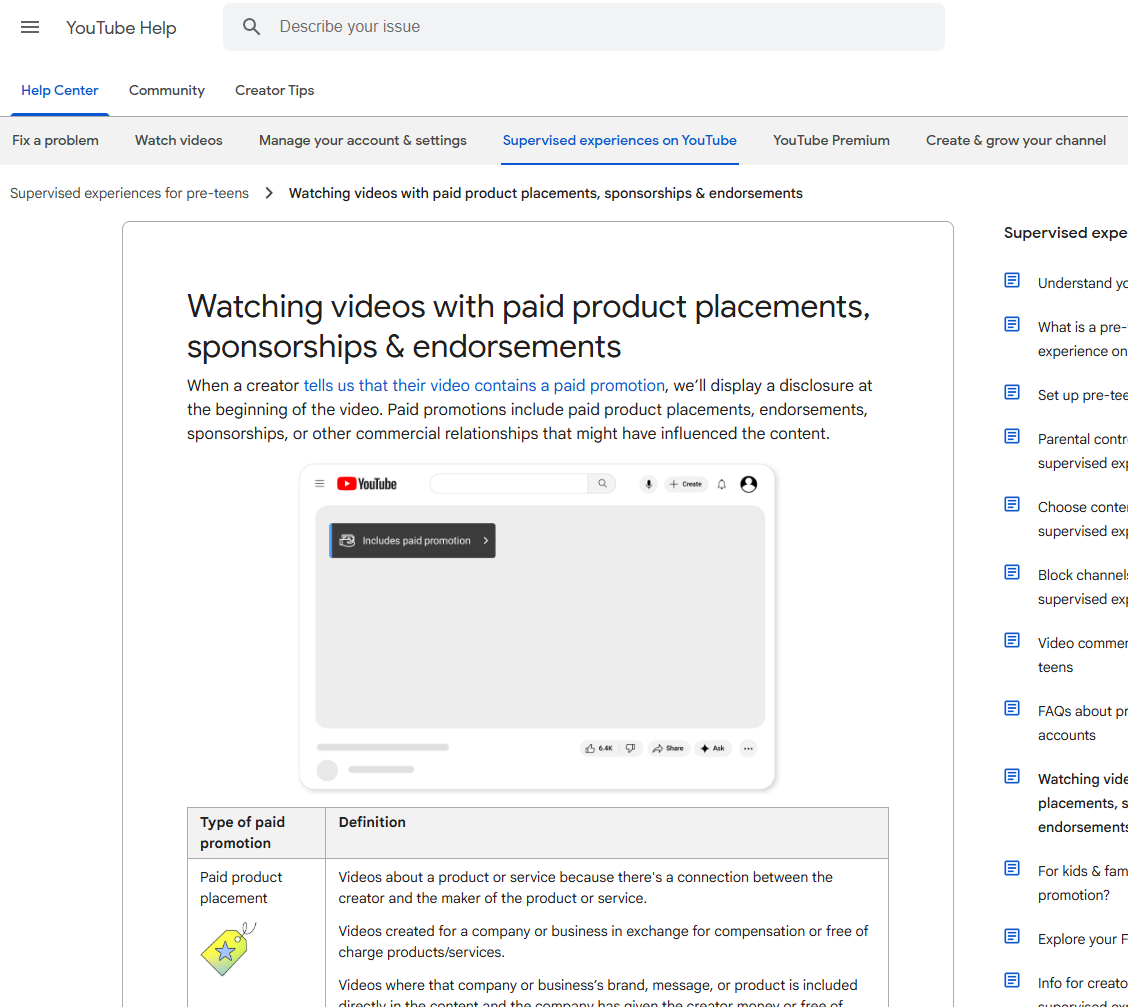
Task: Open the paid promotion disclosure link
Action: [484, 386]
